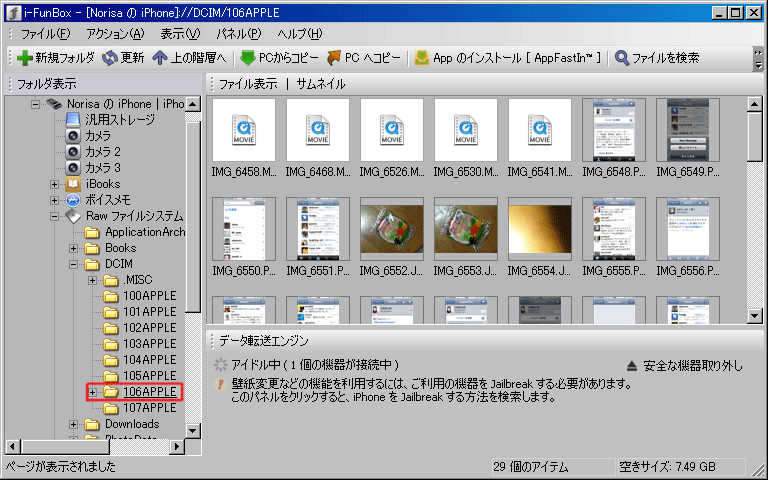Expand the ボイスメモ tree node

pos(54,200)
